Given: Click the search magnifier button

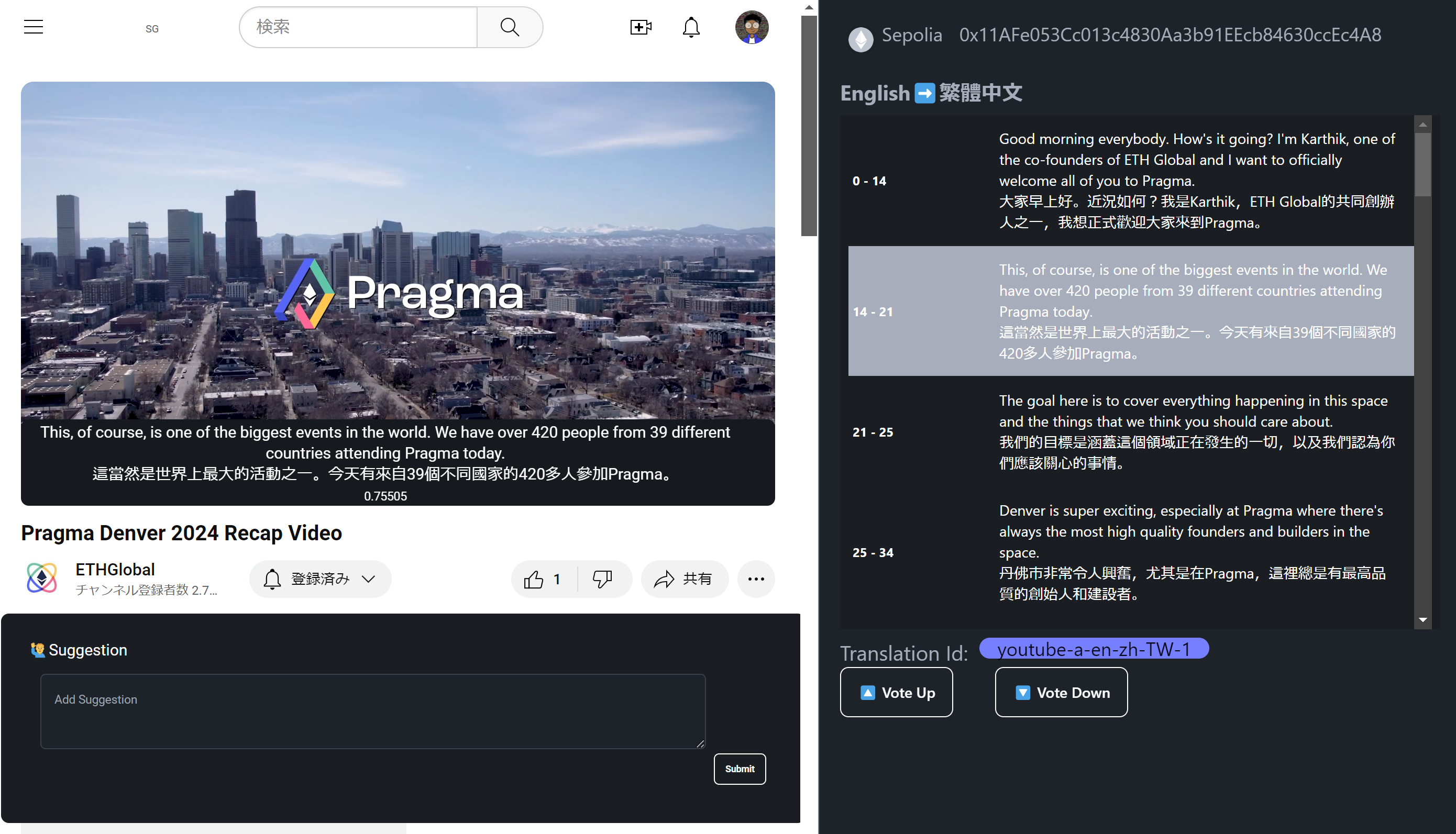Looking at the screenshot, I should (x=510, y=27).
